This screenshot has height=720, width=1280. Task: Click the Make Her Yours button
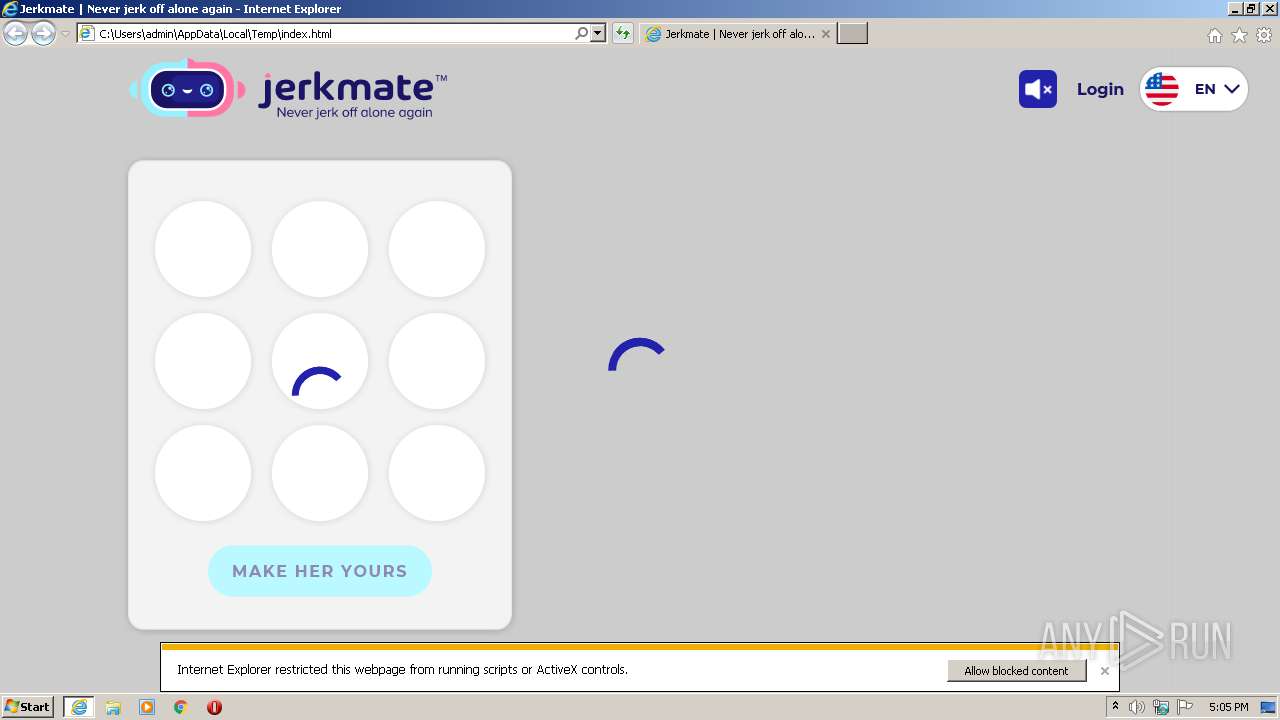320,571
